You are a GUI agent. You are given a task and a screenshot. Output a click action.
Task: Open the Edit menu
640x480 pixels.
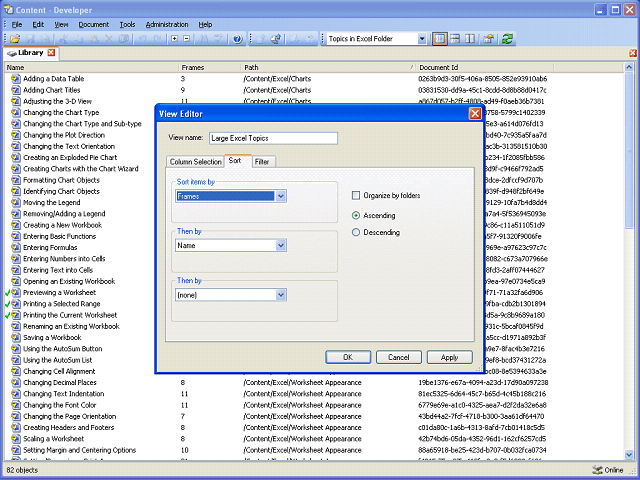[x=38, y=24]
